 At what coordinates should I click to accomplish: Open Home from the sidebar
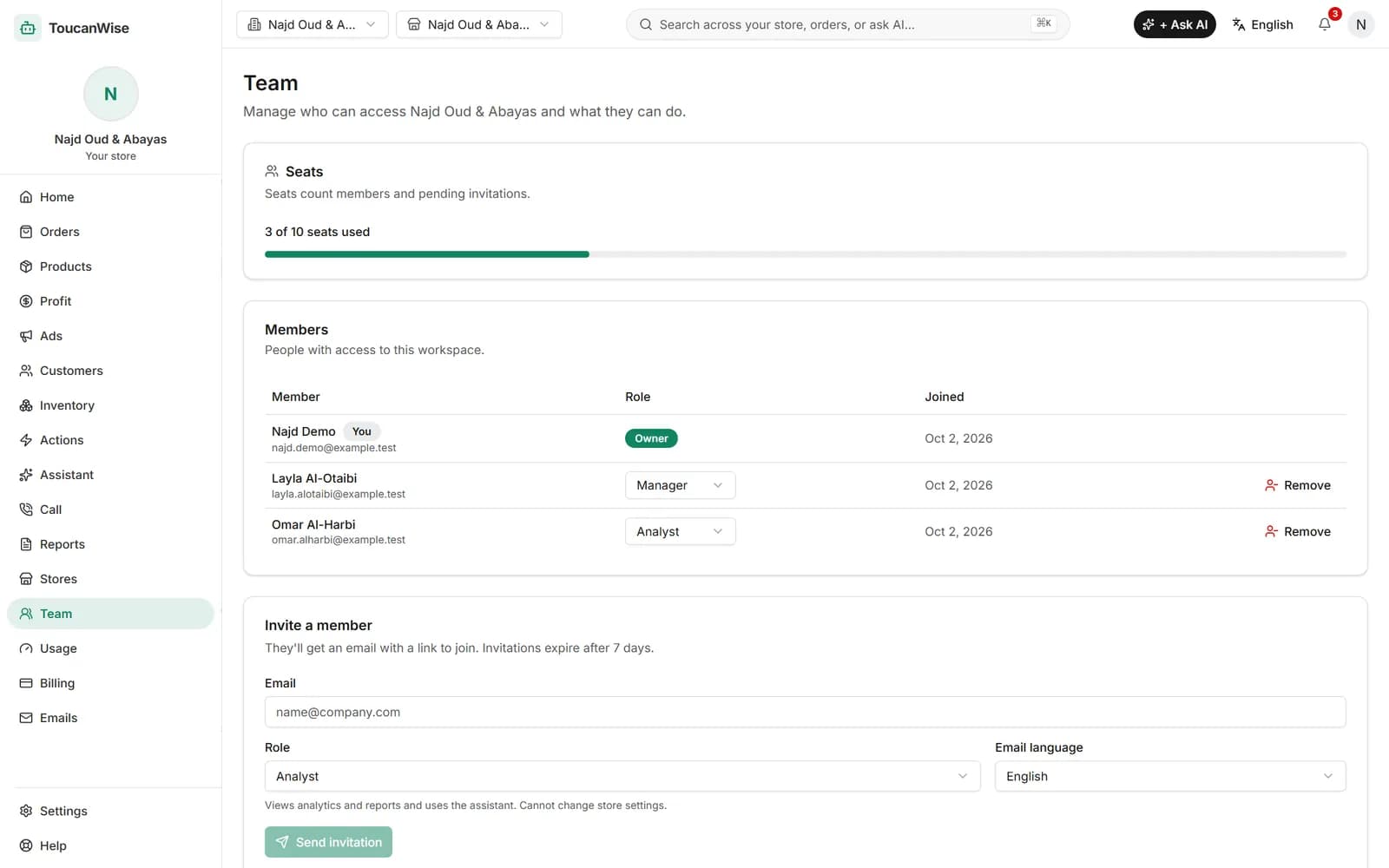tap(110, 197)
